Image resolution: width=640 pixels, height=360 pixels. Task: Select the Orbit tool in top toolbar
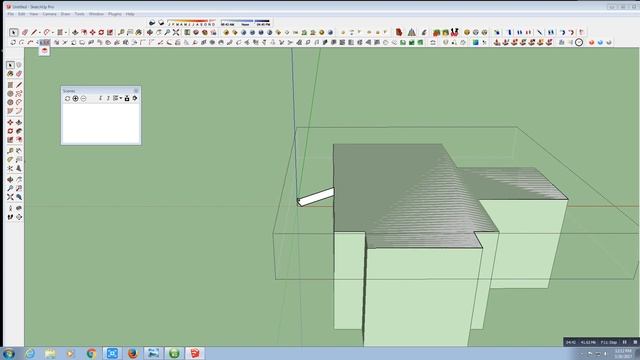150,32
